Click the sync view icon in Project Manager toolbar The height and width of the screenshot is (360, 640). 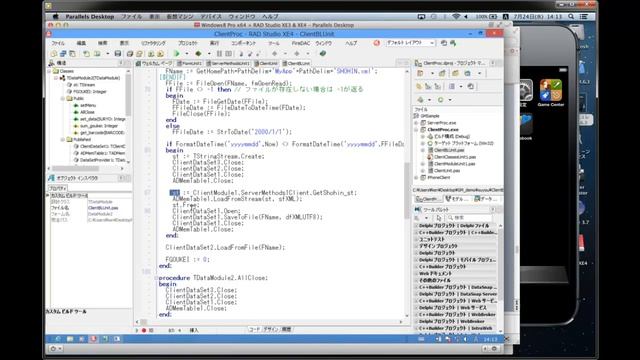pyautogui.click(x=471, y=87)
